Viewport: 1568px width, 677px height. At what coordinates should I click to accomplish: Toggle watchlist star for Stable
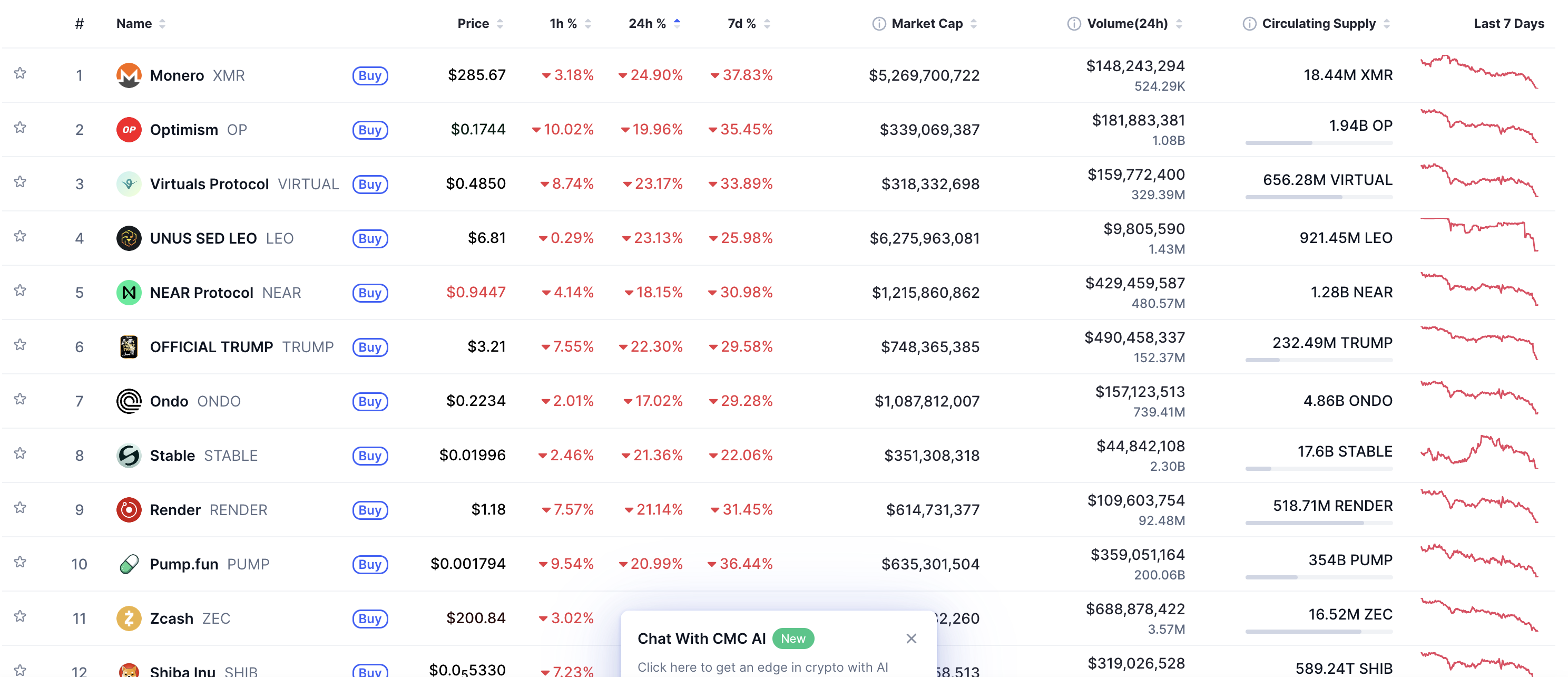(x=20, y=453)
